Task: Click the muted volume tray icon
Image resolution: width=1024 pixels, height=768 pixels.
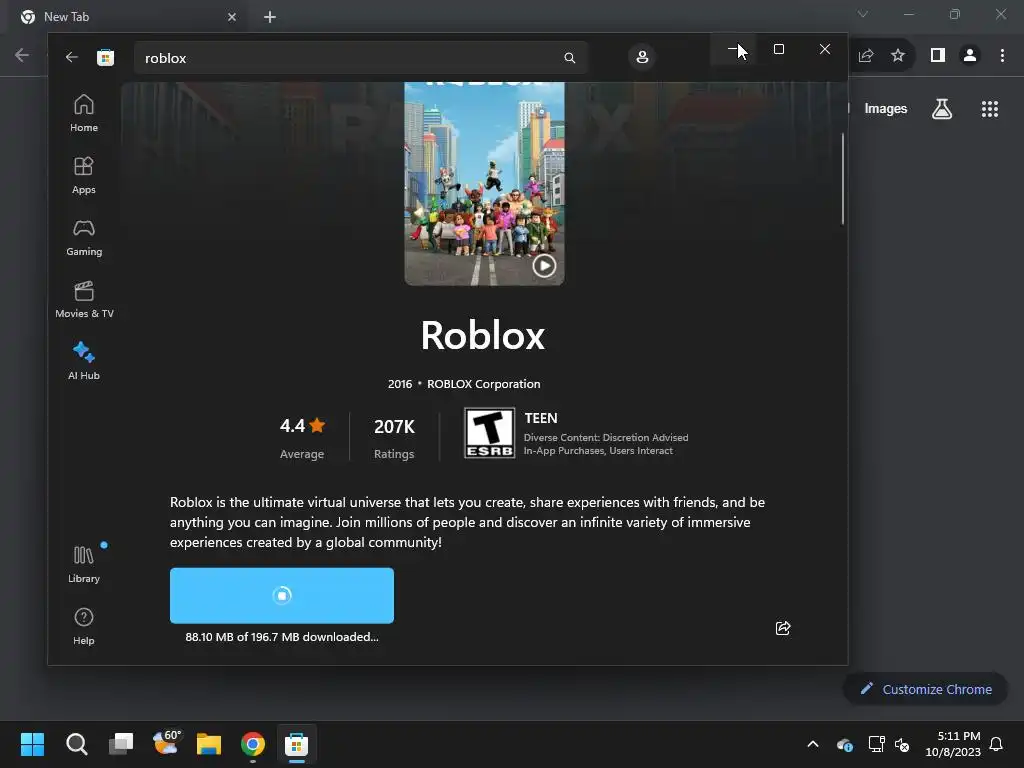Action: 903,744
